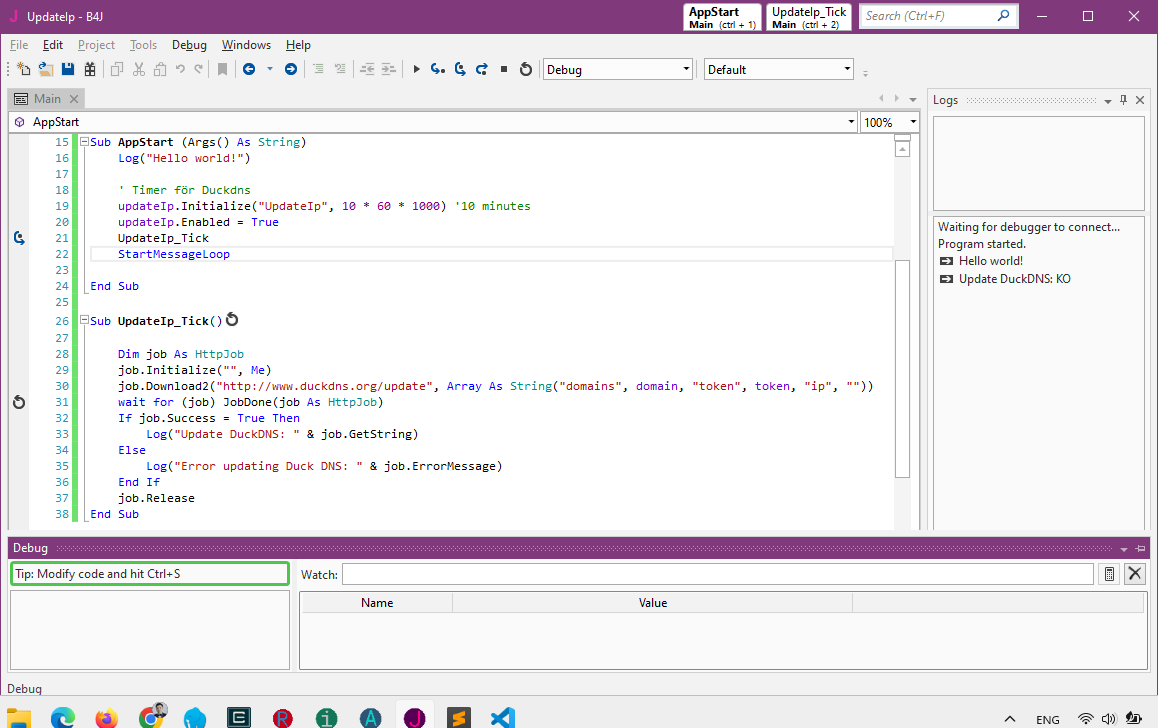Screen dimensions: 1158x728
Task: Expand the 100% zoom level dropdown
Action: pos(913,122)
